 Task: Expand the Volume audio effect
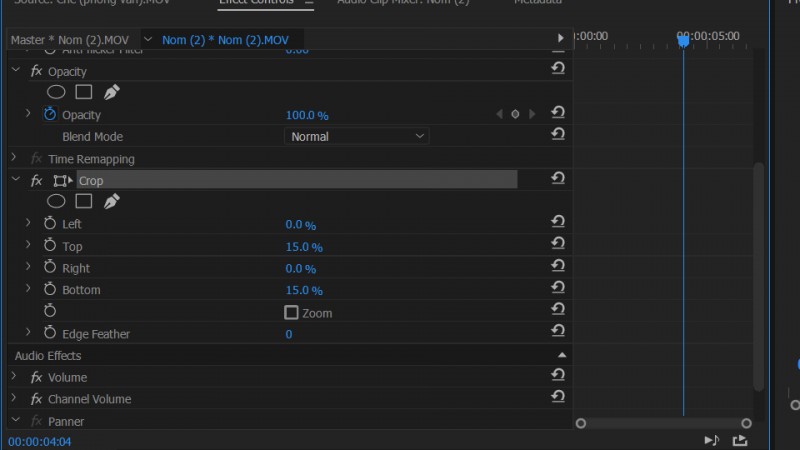tap(14, 377)
